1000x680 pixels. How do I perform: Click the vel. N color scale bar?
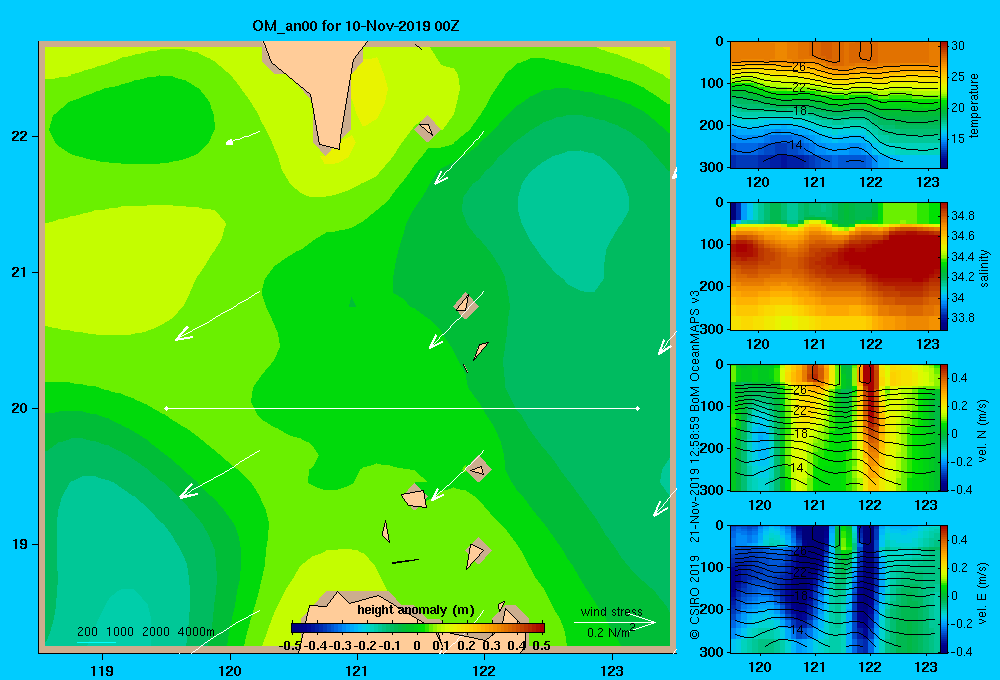(944, 427)
